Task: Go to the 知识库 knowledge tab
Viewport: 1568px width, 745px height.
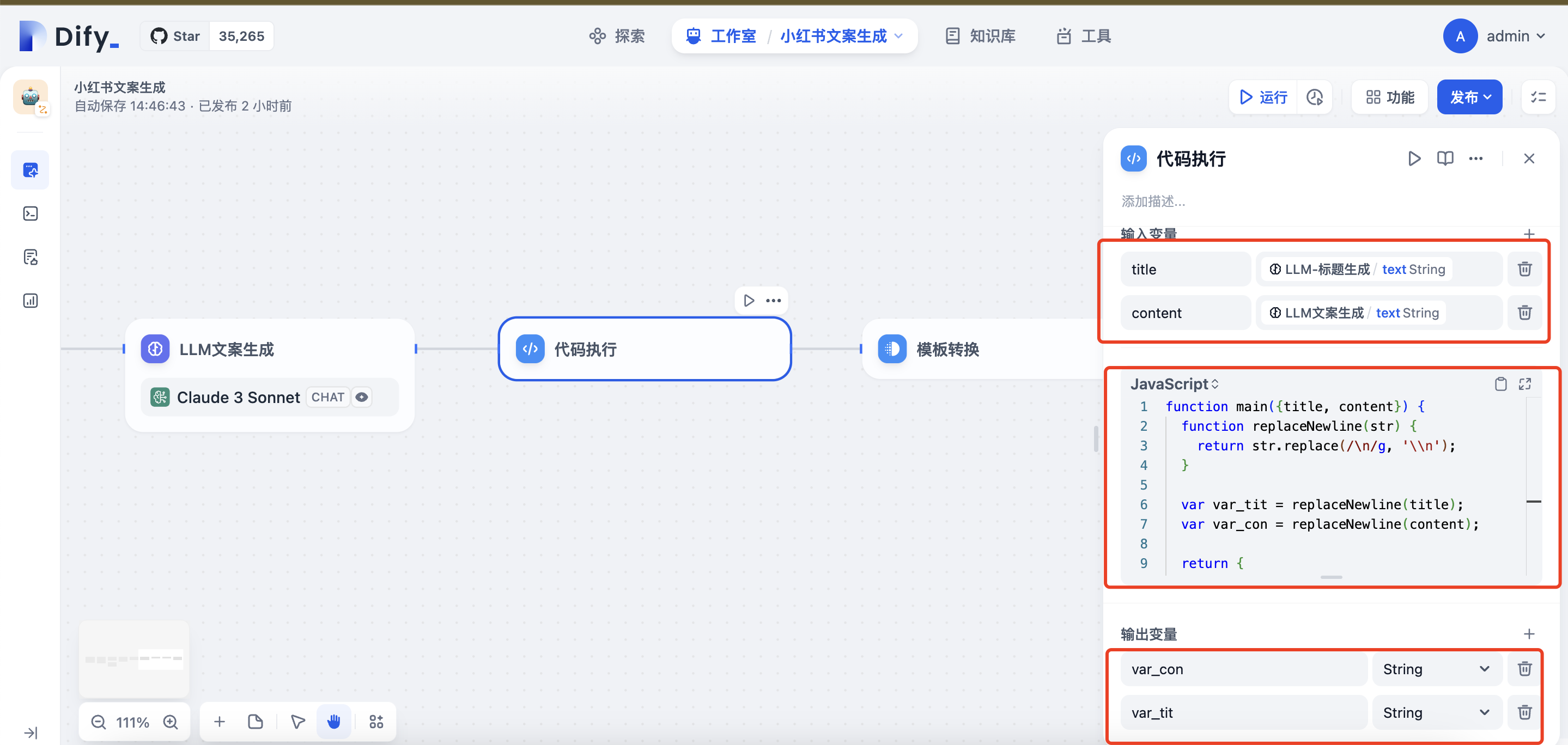Action: [980, 36]
